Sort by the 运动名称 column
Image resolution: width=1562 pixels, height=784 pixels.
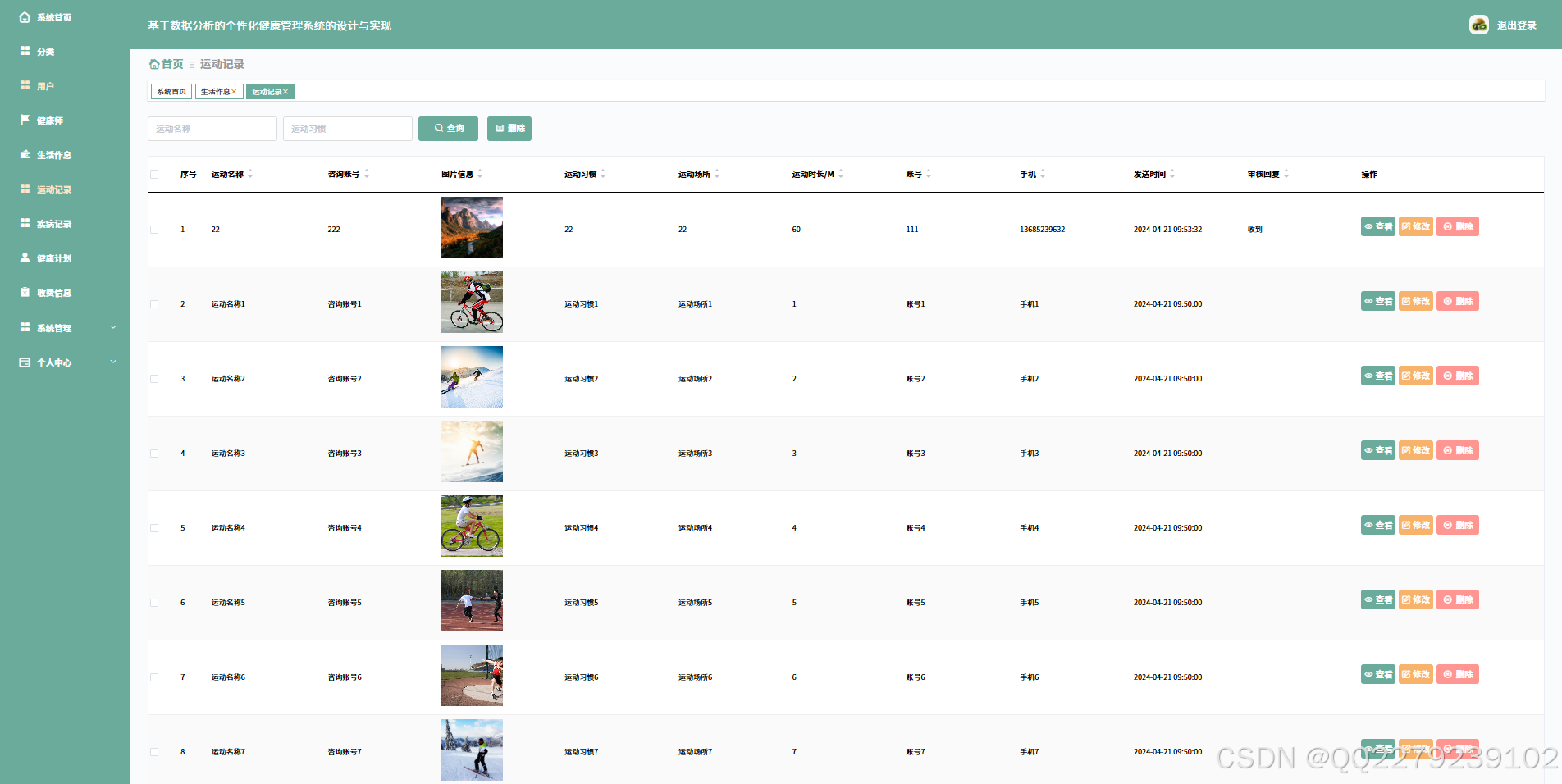click(x=250, y=174)
